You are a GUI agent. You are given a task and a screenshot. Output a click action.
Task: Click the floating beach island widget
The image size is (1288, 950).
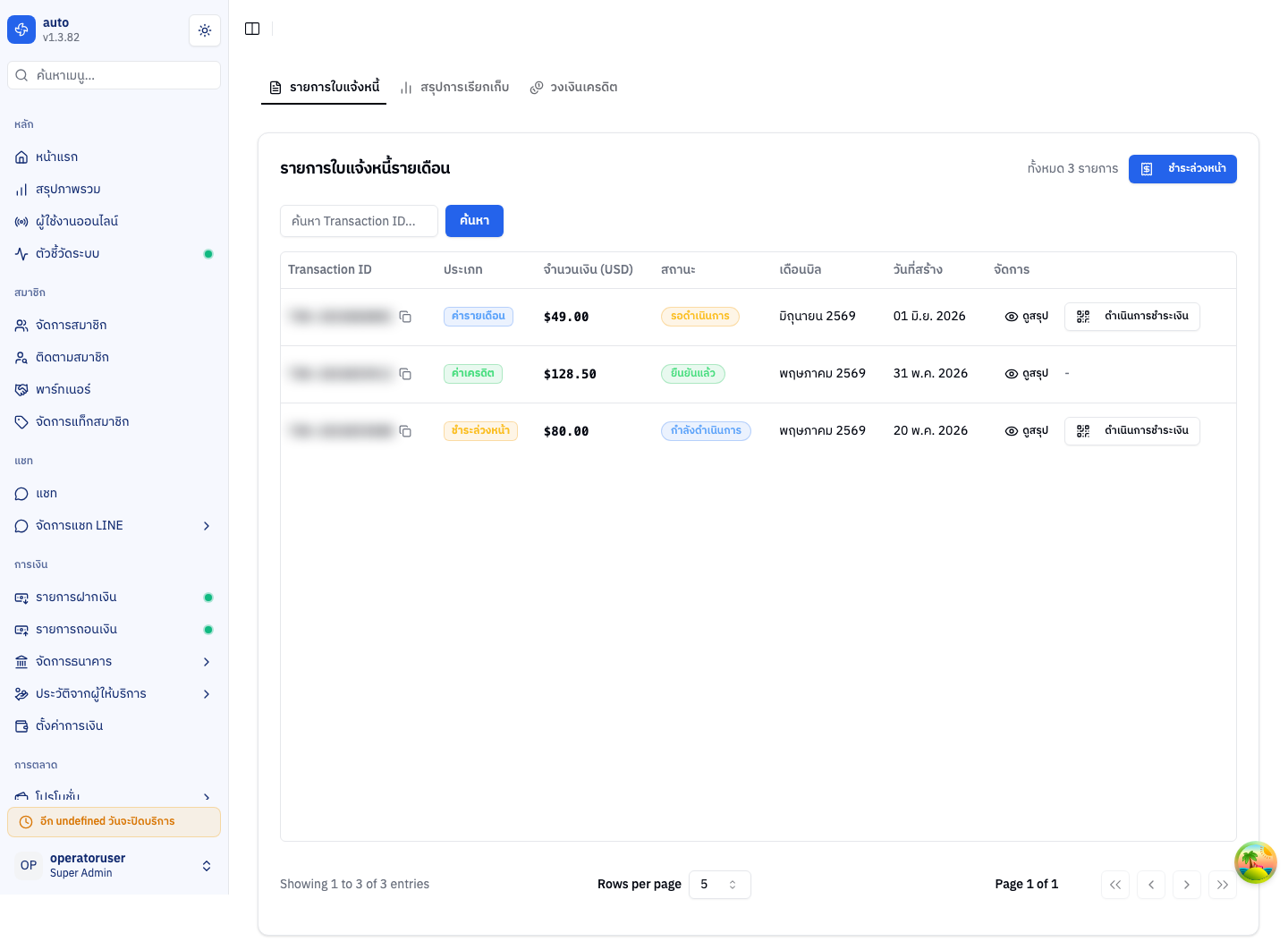pyautogui.click(x=1256, y=862)
